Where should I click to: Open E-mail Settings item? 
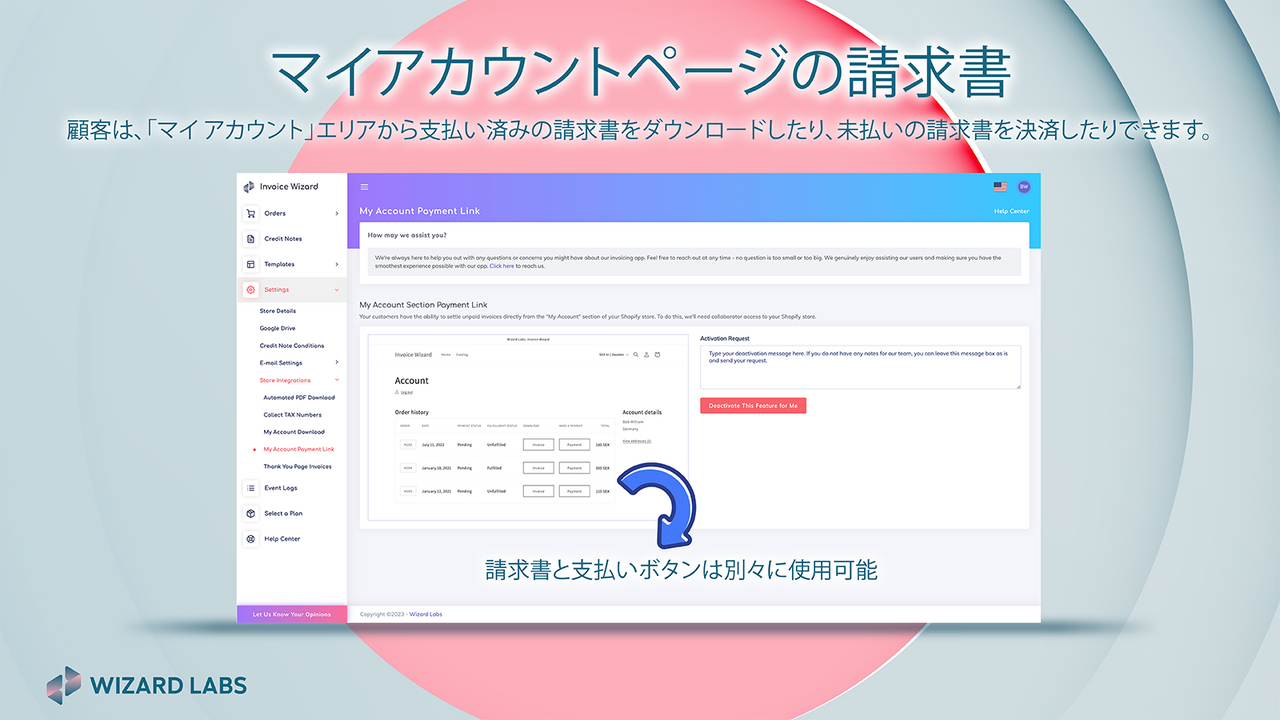(281, 363)
